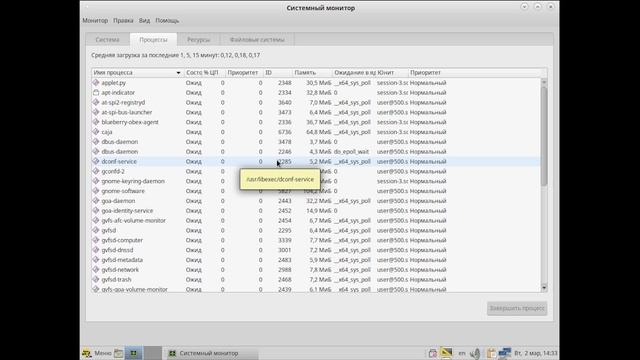The image size is (640, 360).
Task: Switch to the Система tab
Action: [x=107, y=40]
